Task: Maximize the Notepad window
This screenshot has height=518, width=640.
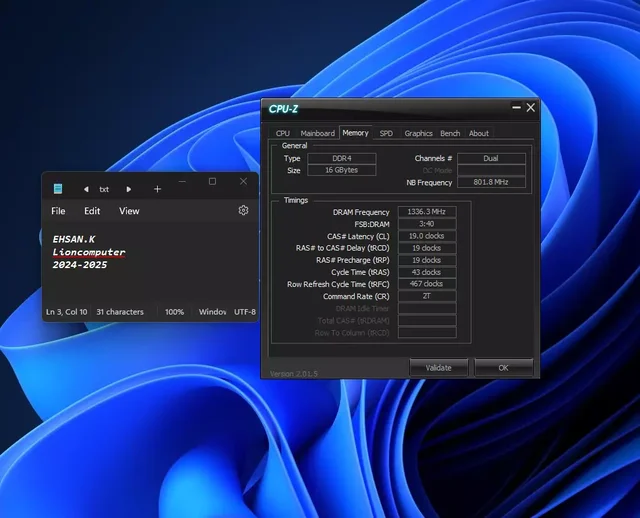Action: (x=212, y=182)
